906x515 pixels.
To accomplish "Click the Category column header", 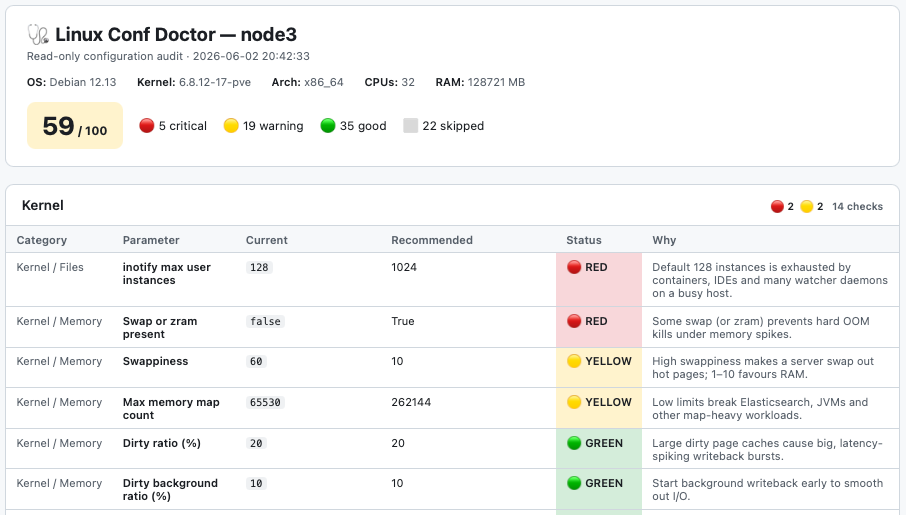I will [x=42, y=240].
